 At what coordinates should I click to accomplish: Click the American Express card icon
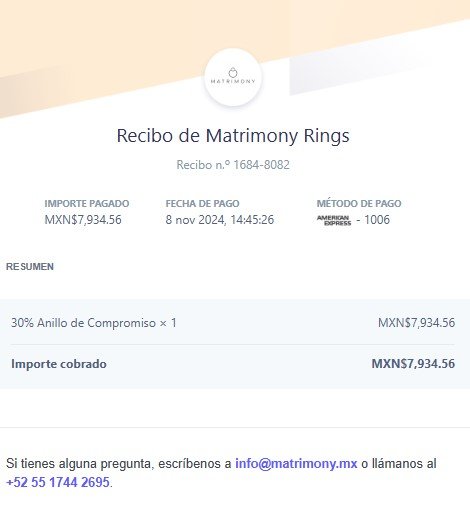(334, 220)
